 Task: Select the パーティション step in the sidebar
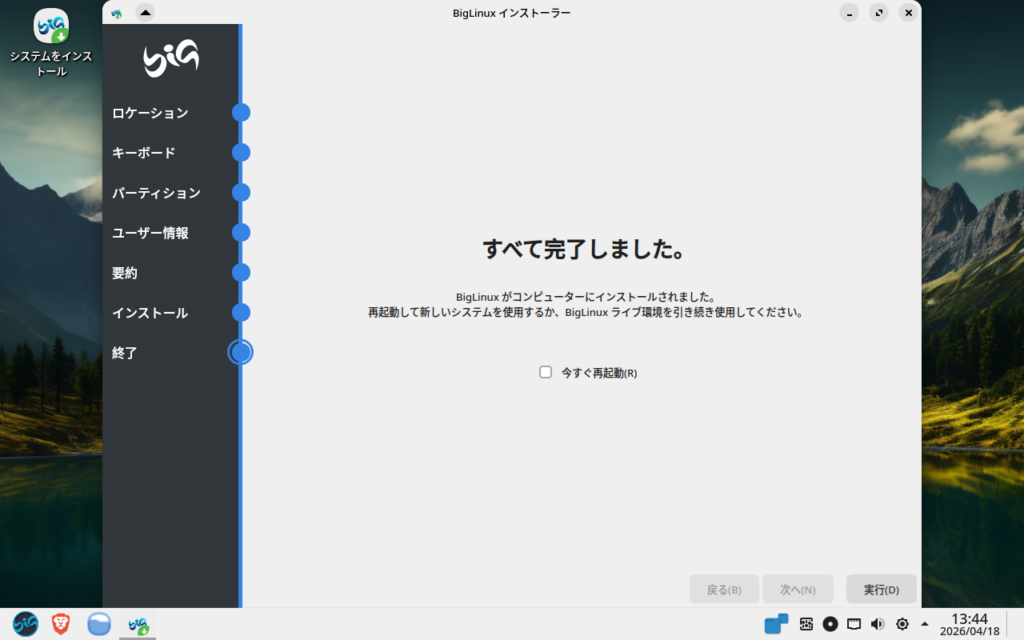tap(156, 193)
